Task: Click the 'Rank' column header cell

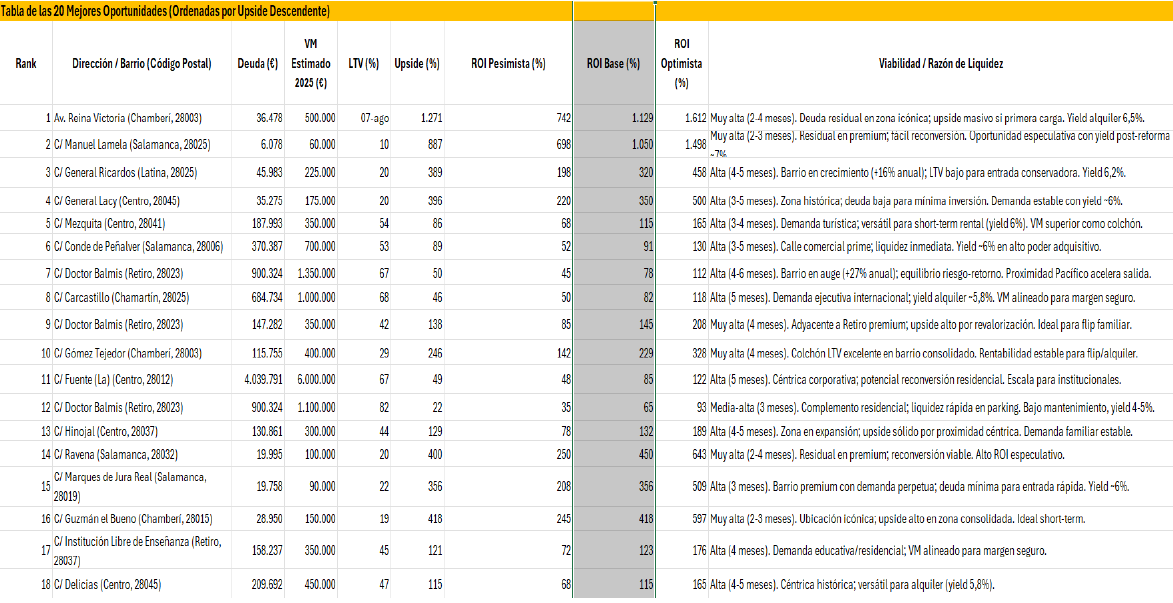Action: 26,63
